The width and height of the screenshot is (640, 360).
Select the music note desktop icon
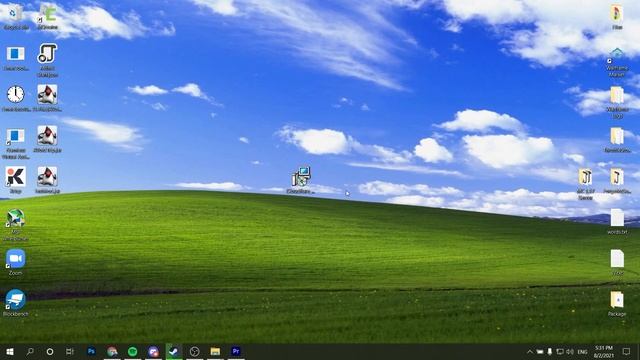click(47, 60)
